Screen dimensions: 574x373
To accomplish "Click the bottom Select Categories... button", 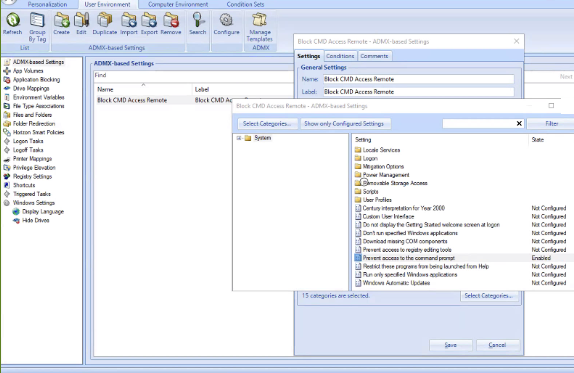I will click(x=489, y=296).
